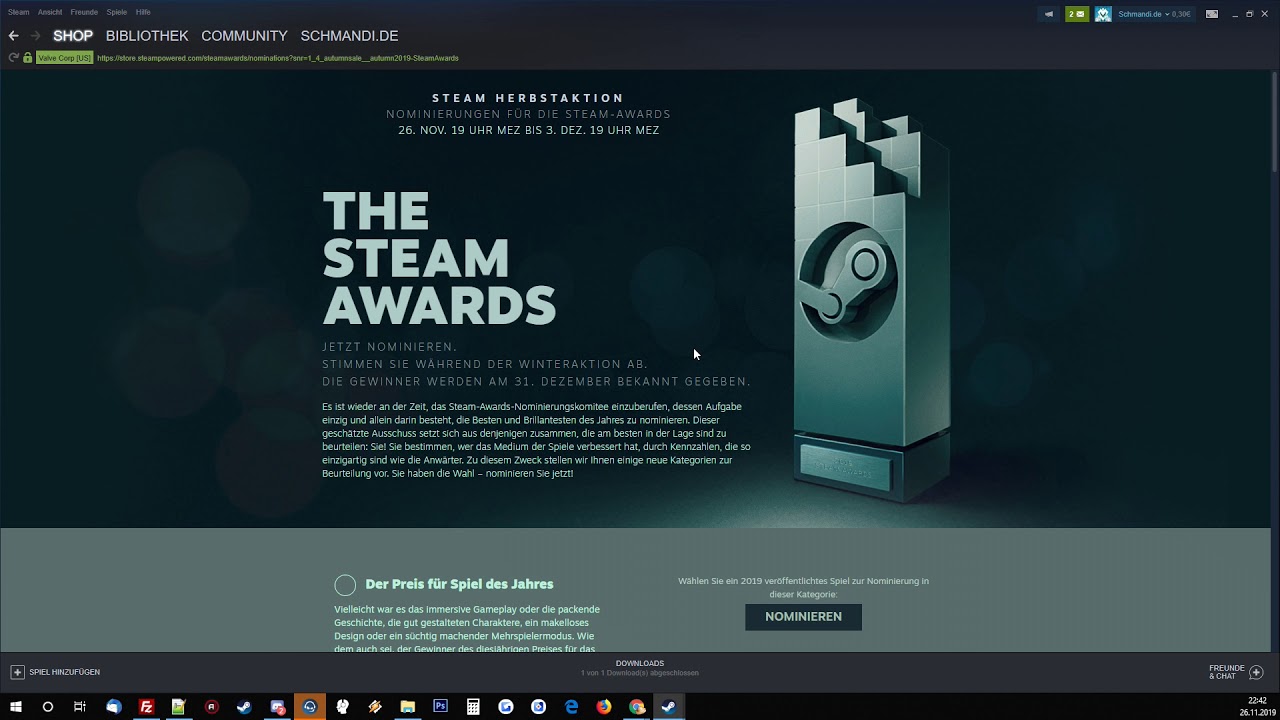1280x720 pixels.
Task: Click the store URL address field
Action: click(278, 58)
